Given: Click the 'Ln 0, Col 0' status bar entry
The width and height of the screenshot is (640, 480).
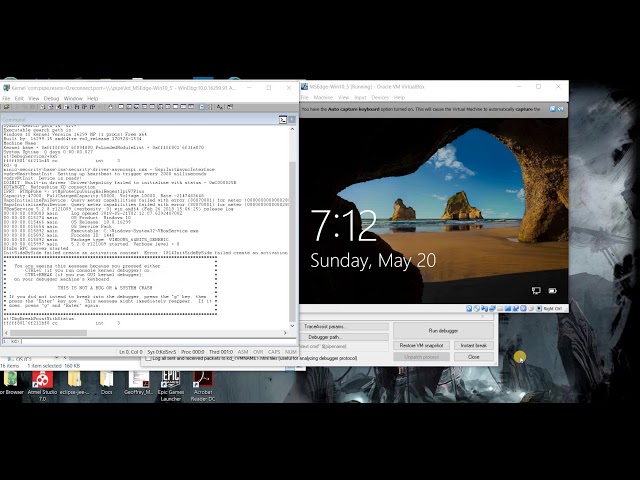Looking at the screenshot, I should (x=131, y=352).
